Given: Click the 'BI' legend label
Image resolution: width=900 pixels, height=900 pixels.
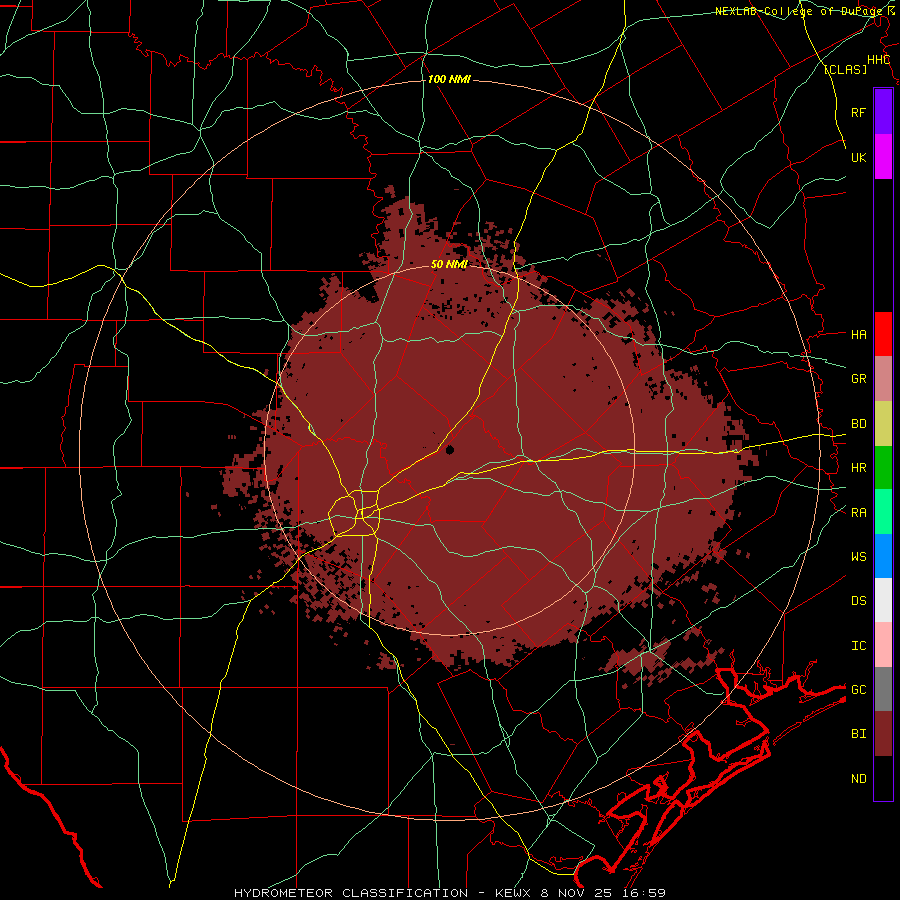Looking at the screenshot, I should click(x=858, y=734).
